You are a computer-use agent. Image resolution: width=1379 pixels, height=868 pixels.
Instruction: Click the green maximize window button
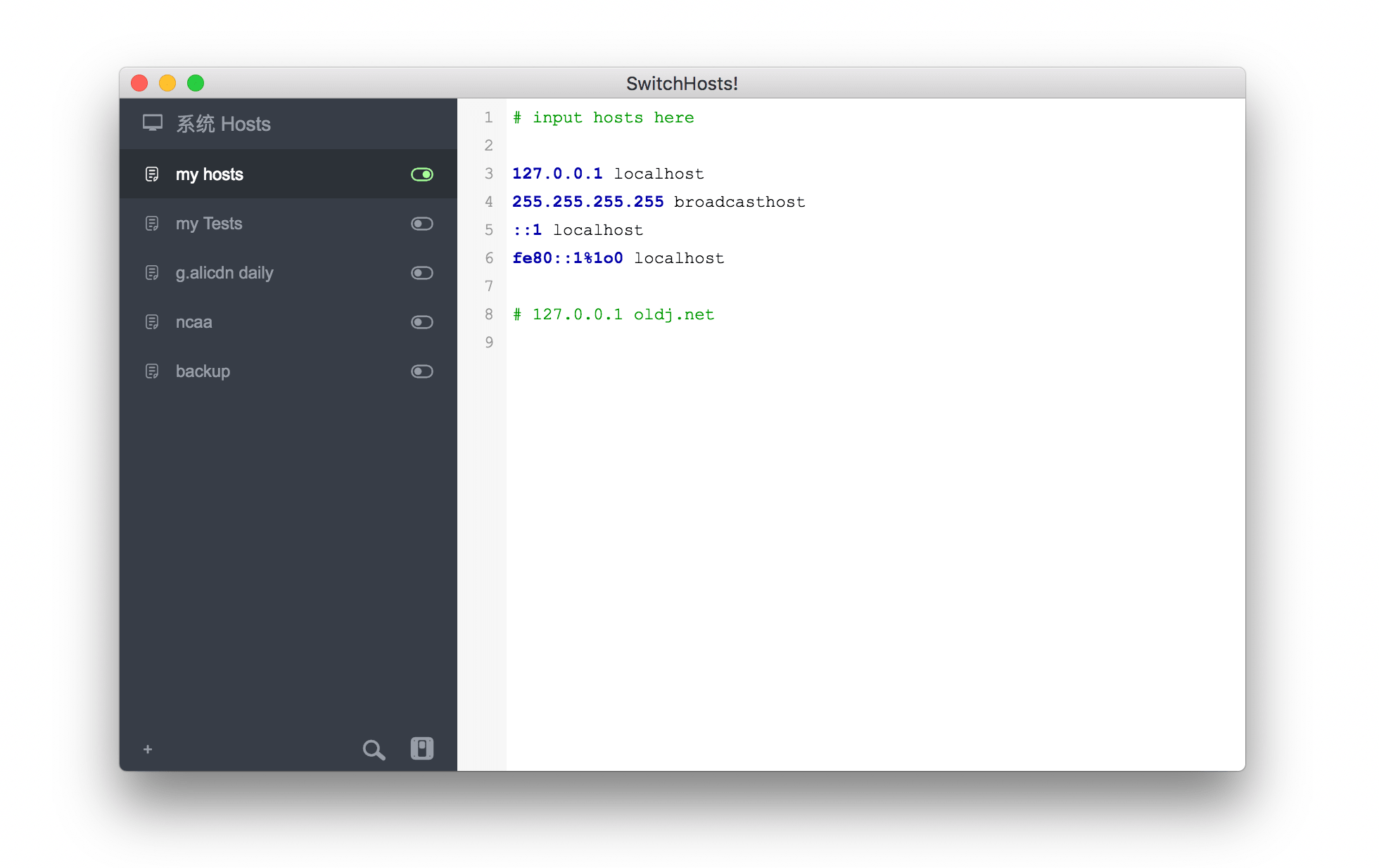pyautogui.click(x=196, y=83)
